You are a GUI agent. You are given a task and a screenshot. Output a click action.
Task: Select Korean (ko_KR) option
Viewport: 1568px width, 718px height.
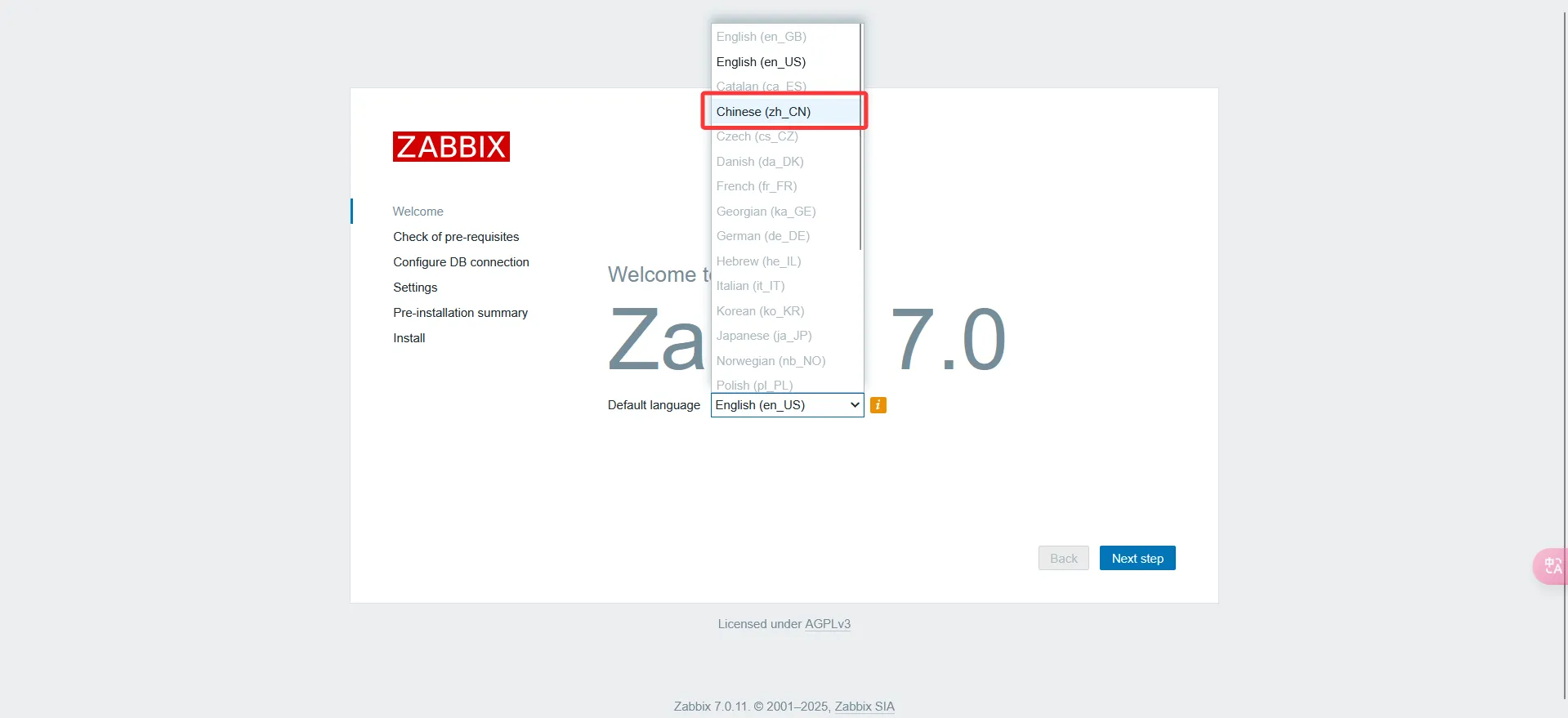point(785,311)
